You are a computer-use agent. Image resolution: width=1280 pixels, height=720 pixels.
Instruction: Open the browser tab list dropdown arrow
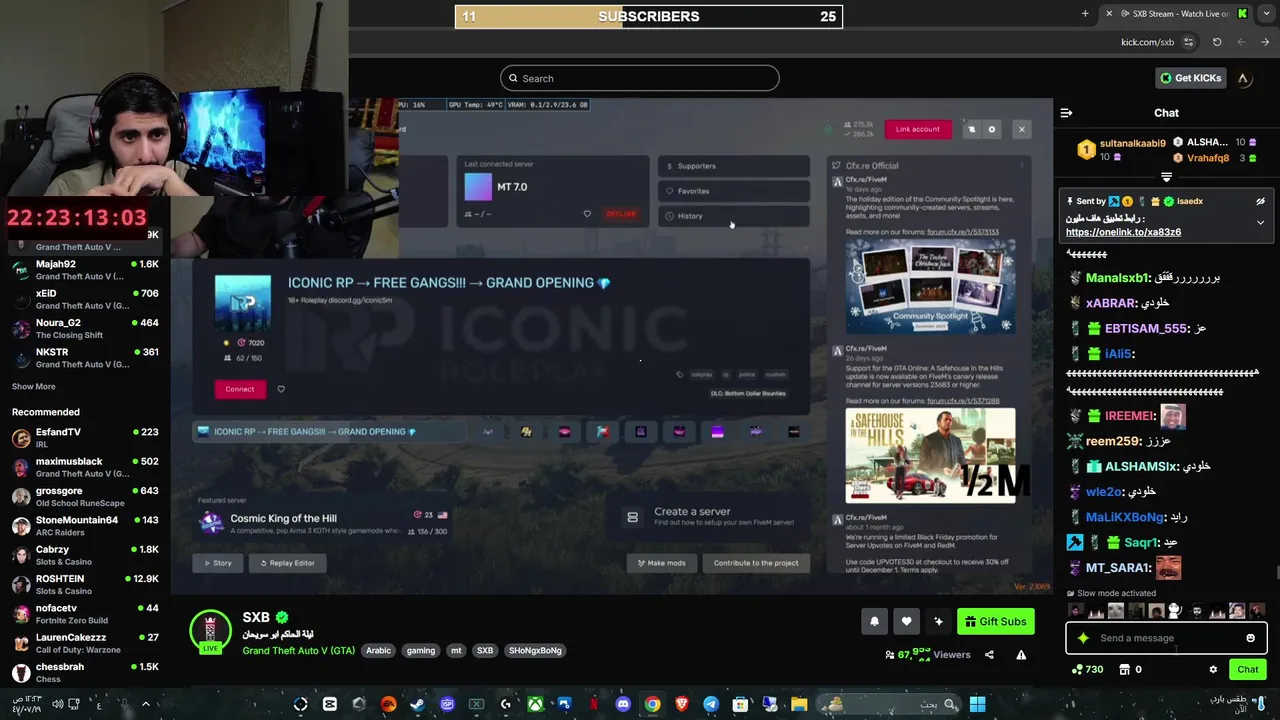point(1265,13)
